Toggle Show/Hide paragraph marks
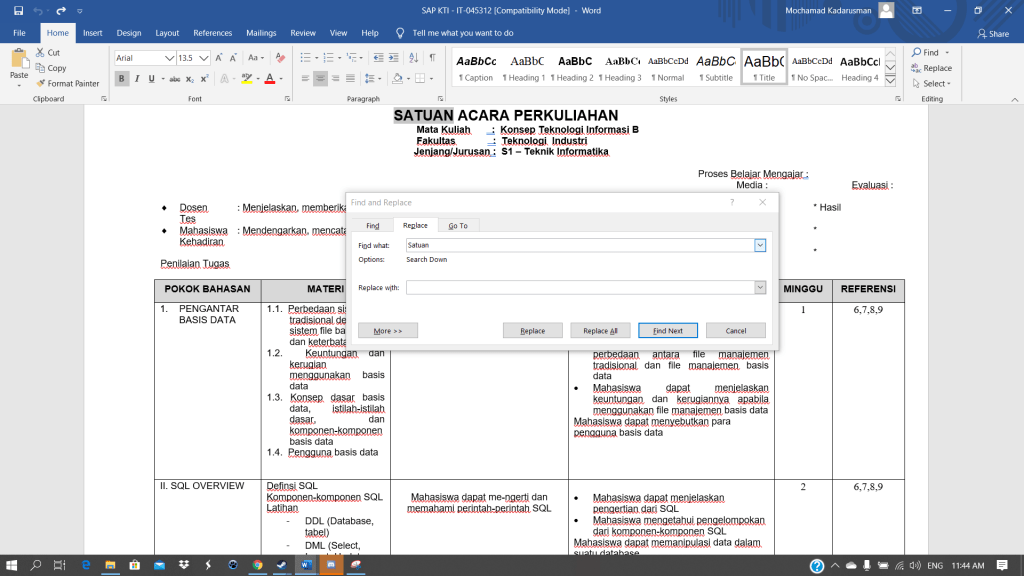The height and width of the screenshot is (576, 1024). pos(431,58)
